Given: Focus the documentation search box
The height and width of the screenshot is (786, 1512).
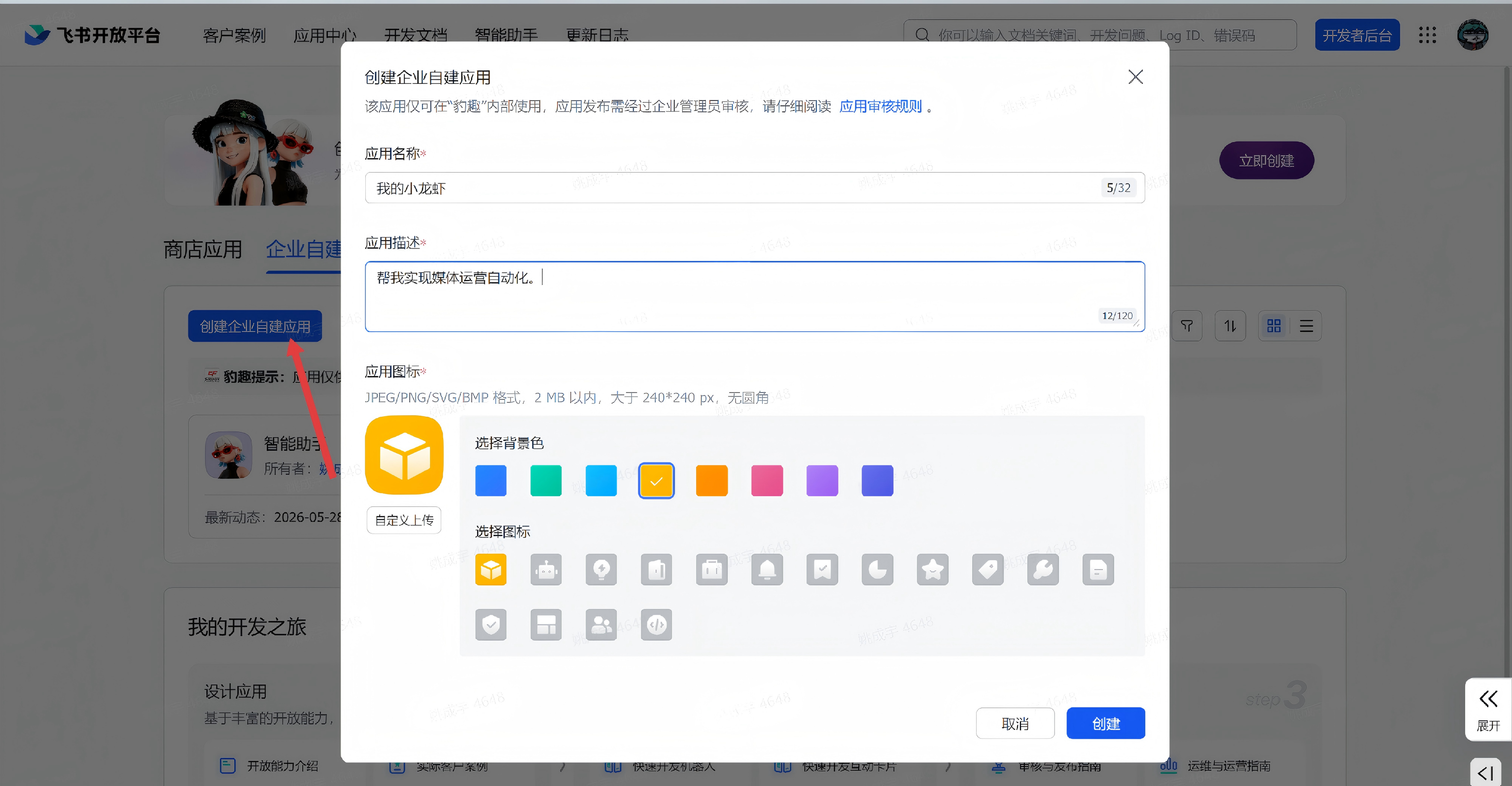Looking at the screenshot, I should [1099, 35].
